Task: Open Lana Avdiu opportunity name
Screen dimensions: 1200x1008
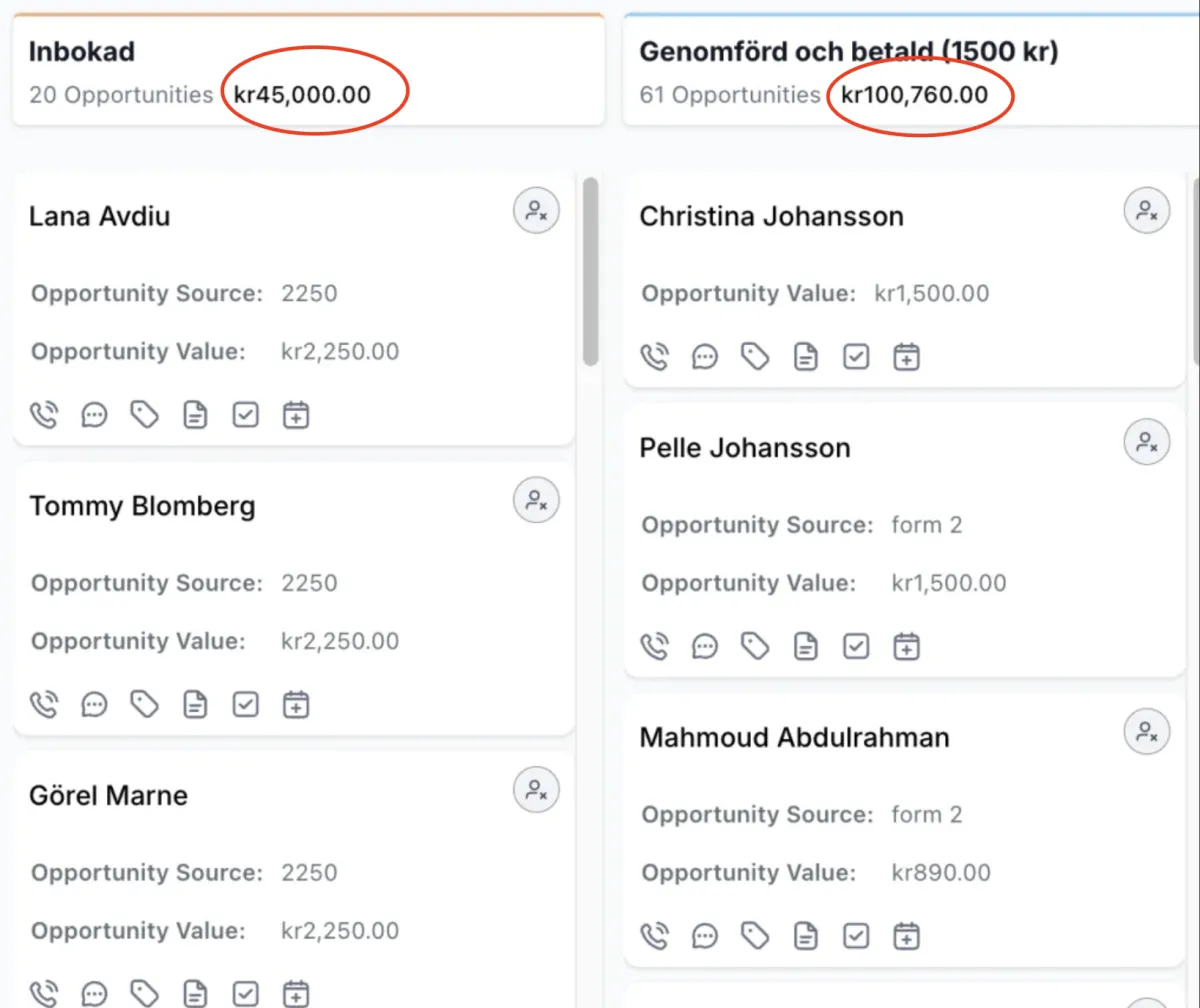Action: coord(99,217)
